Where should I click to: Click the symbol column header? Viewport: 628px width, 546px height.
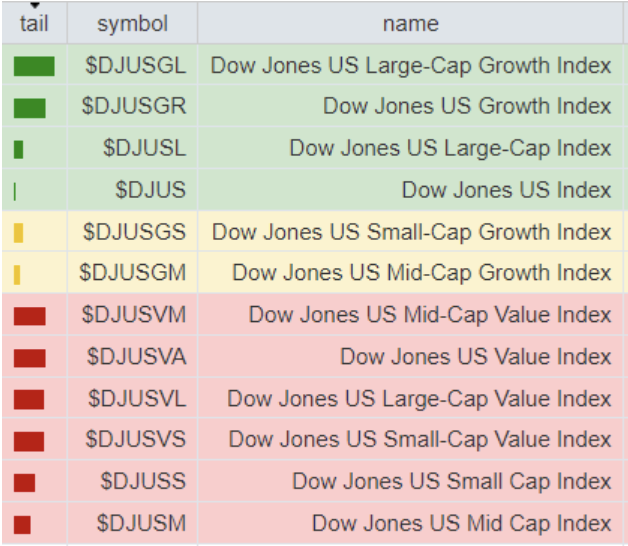click(132, 24)
